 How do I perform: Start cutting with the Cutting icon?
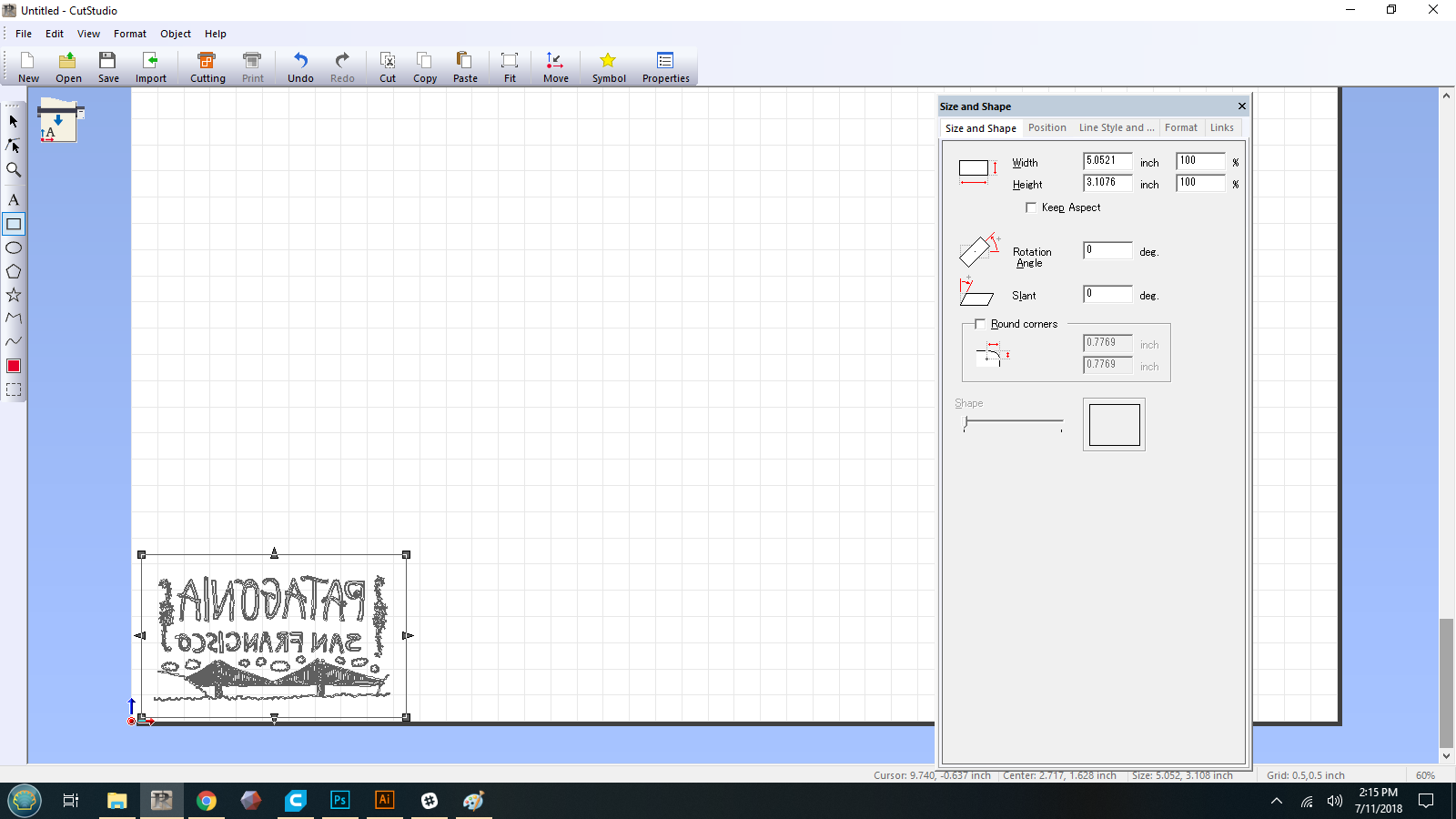pyautogui.click(x=207, y=67)
